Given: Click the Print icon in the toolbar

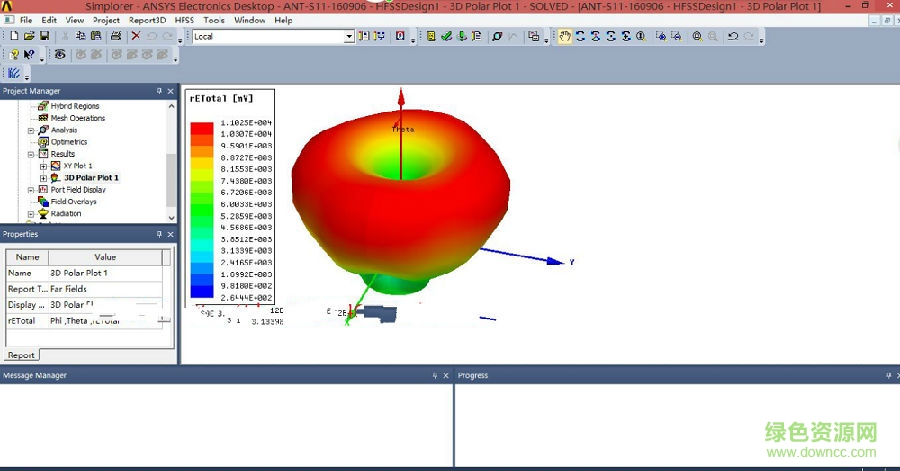Looking at the screenshot, I should [x=116, y=37].
